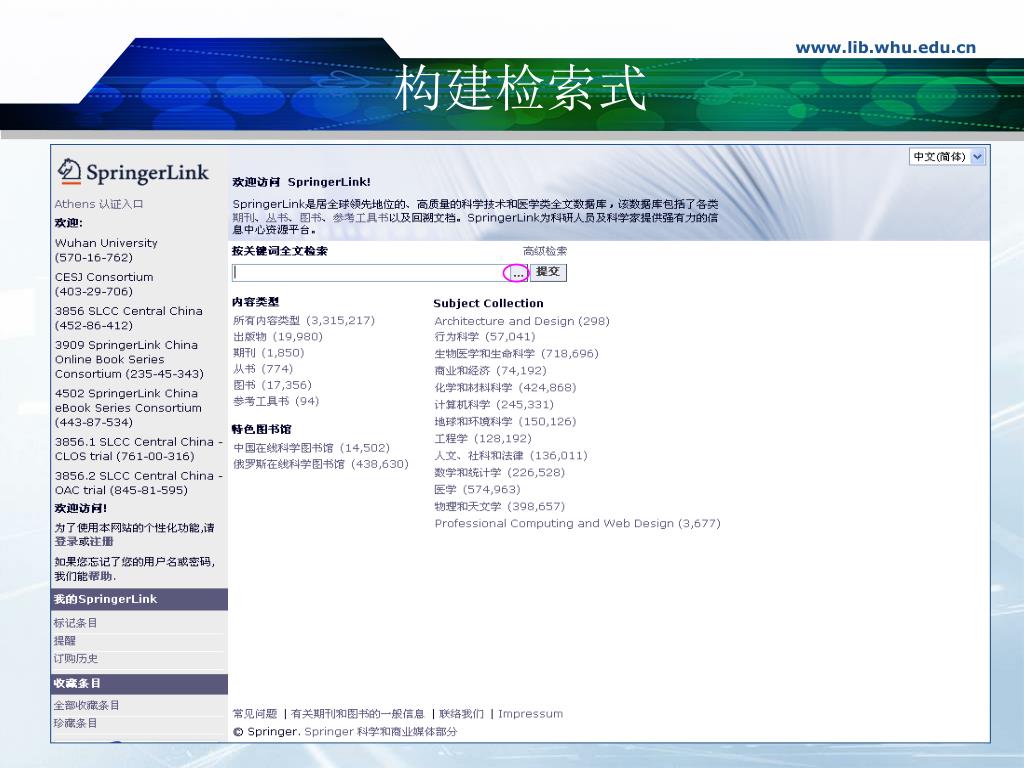Click 我们能帮助 password help link
This screenshot has width=1024, height=768.
84,576
